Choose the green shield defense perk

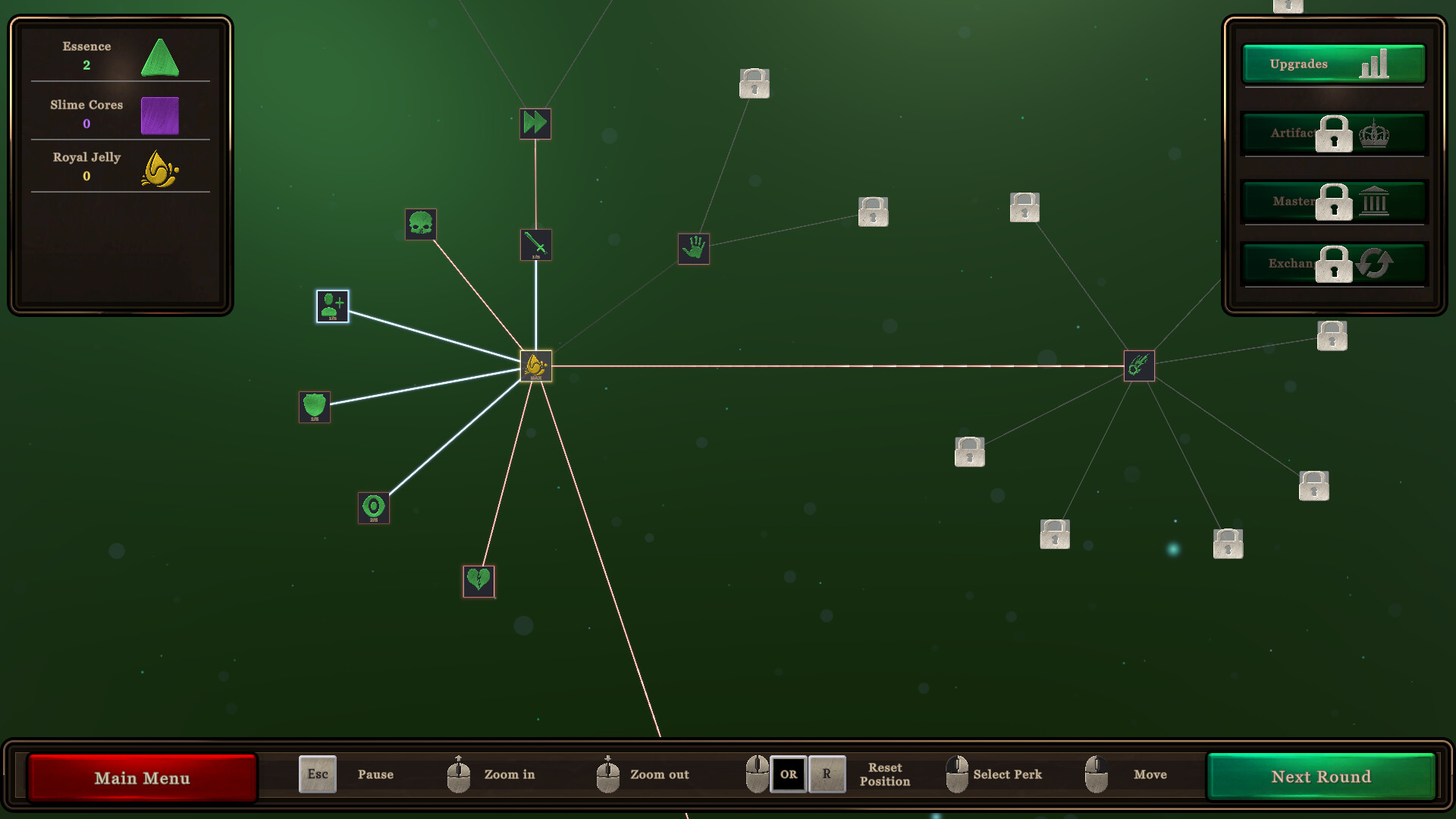pos(314,407)
